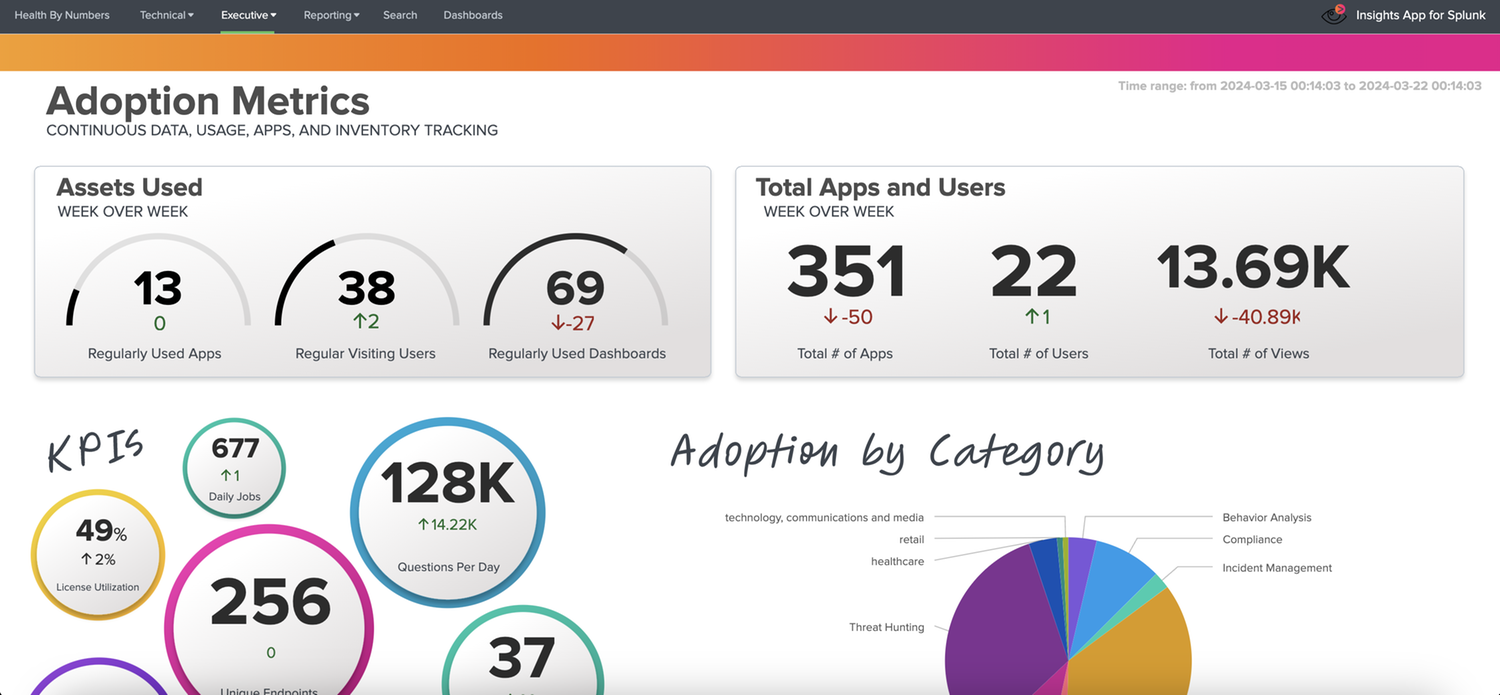Click the Total # of Users value 22
Screen dimensions: 1500x695
pos(1034,272)
